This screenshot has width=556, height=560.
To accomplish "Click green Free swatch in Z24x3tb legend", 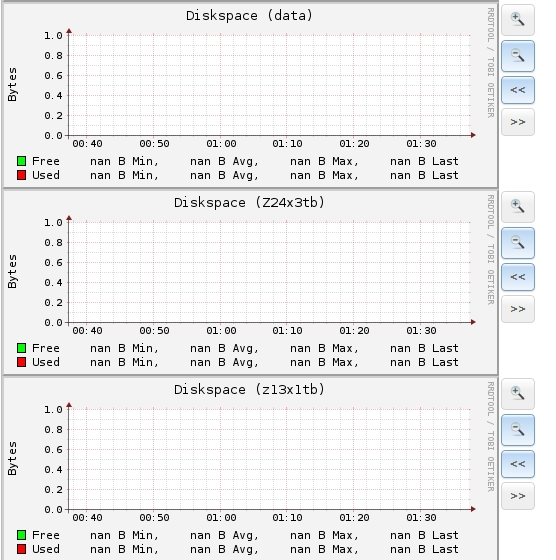I will [x=21, y=348].
